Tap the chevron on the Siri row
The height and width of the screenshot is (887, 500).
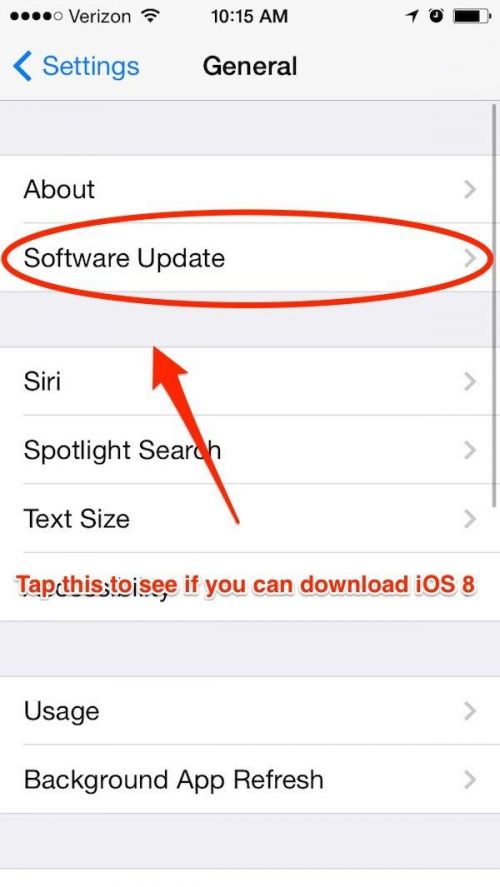(469, 381)
